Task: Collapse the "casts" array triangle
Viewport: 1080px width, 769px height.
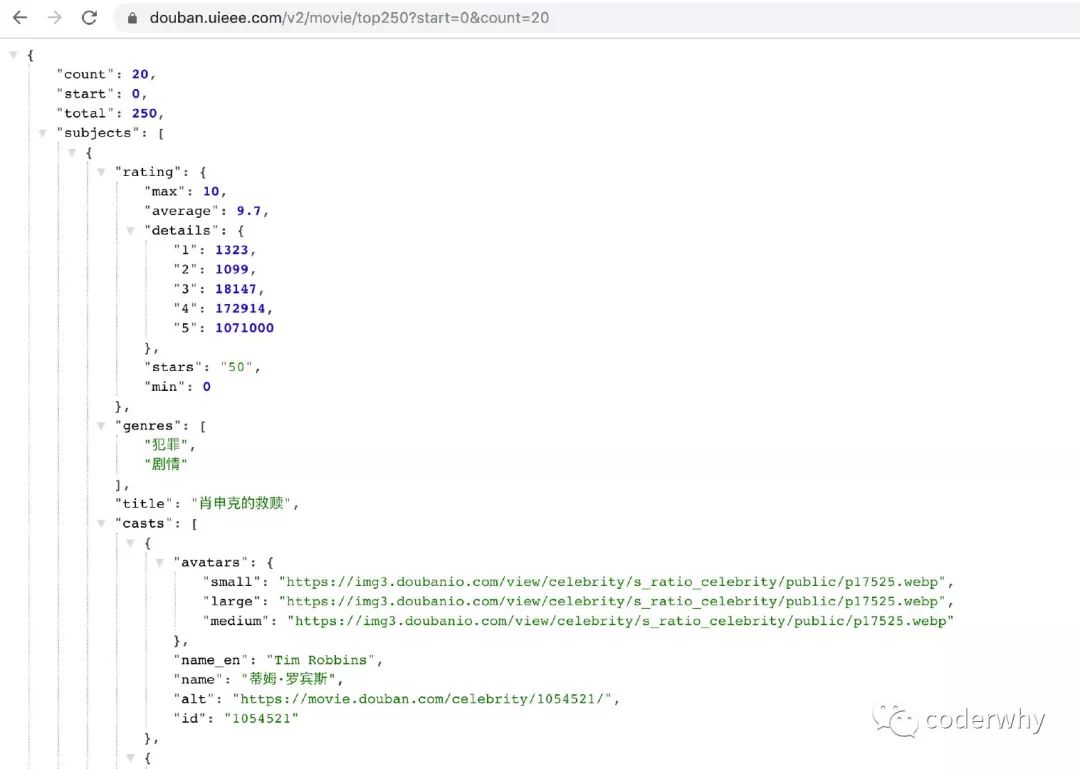Action: click(x=101, y=523)
